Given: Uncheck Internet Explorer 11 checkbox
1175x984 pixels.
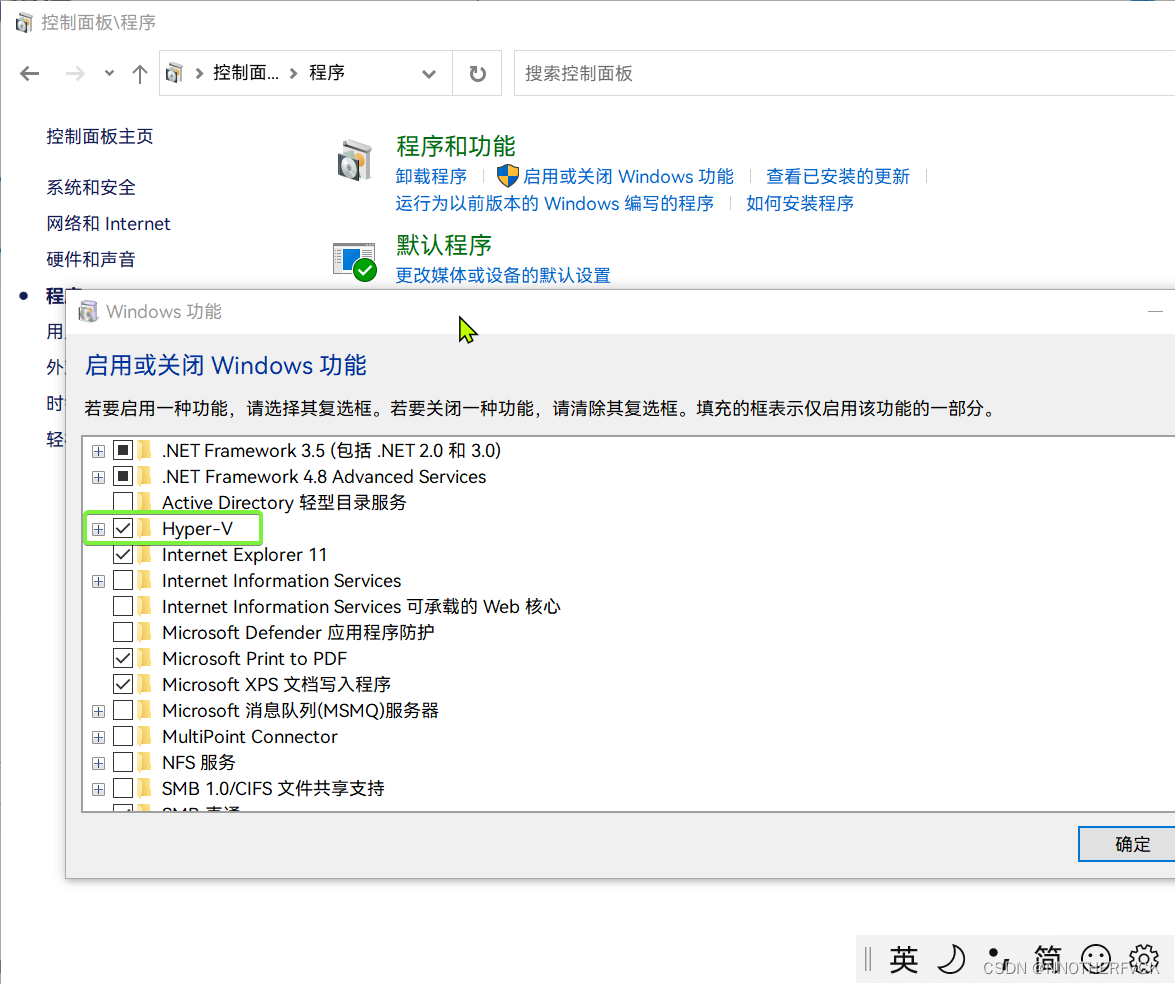Looking at the screenshot, I should click(x=123, y=555).
